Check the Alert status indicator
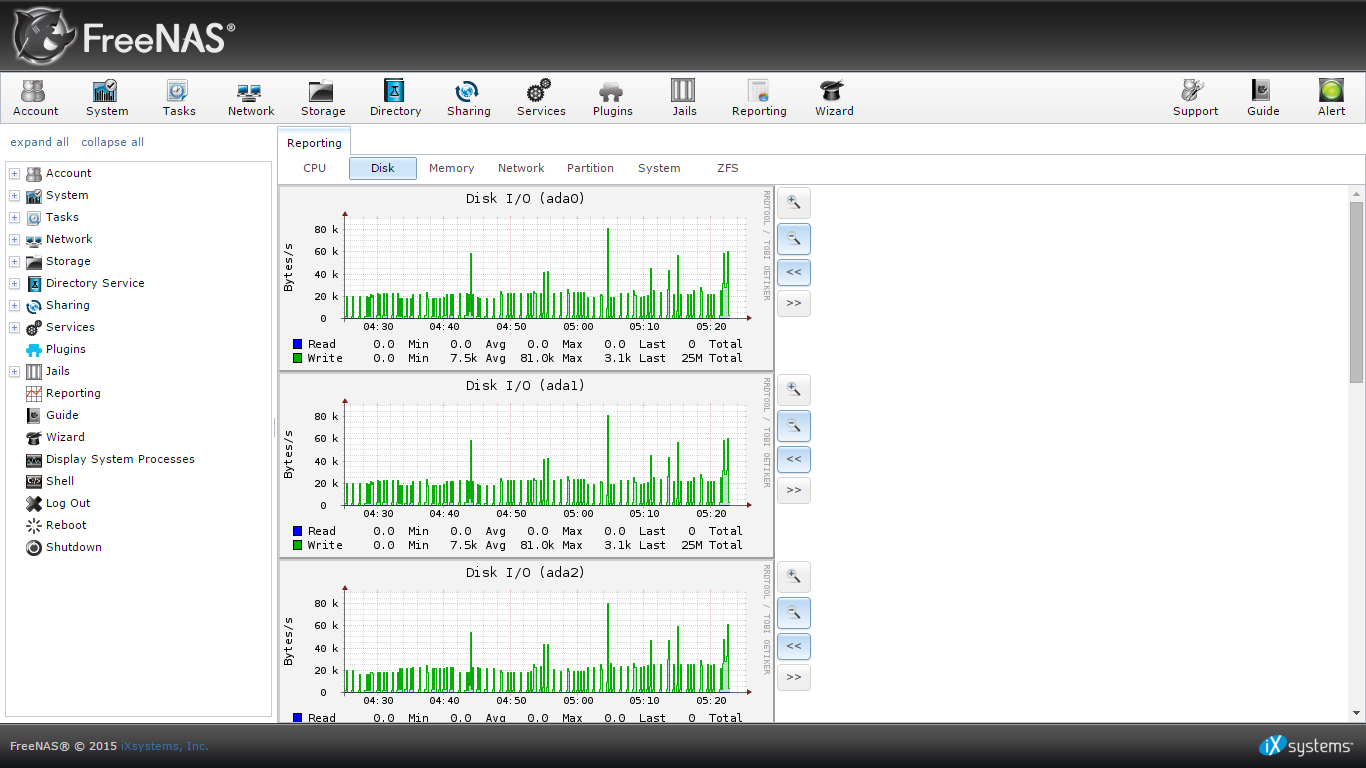The image size is (1366, 768). (1331, 98)
